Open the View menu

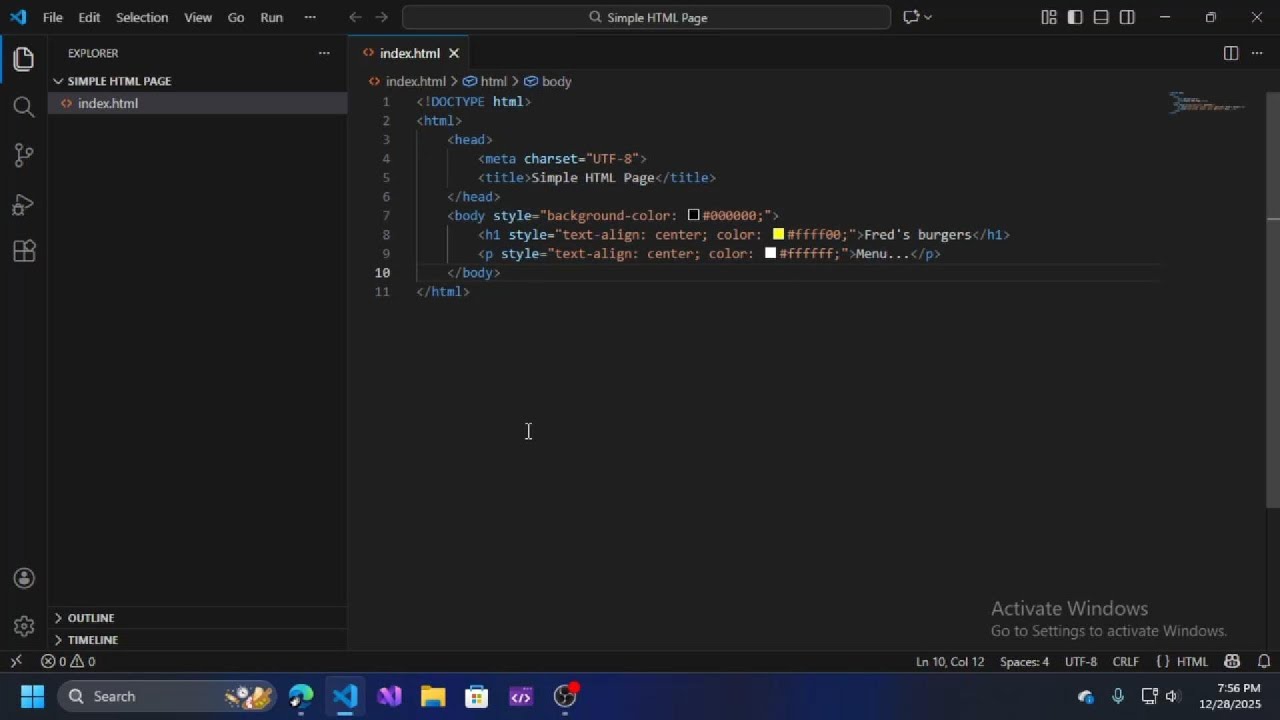(x=198, y=17)
